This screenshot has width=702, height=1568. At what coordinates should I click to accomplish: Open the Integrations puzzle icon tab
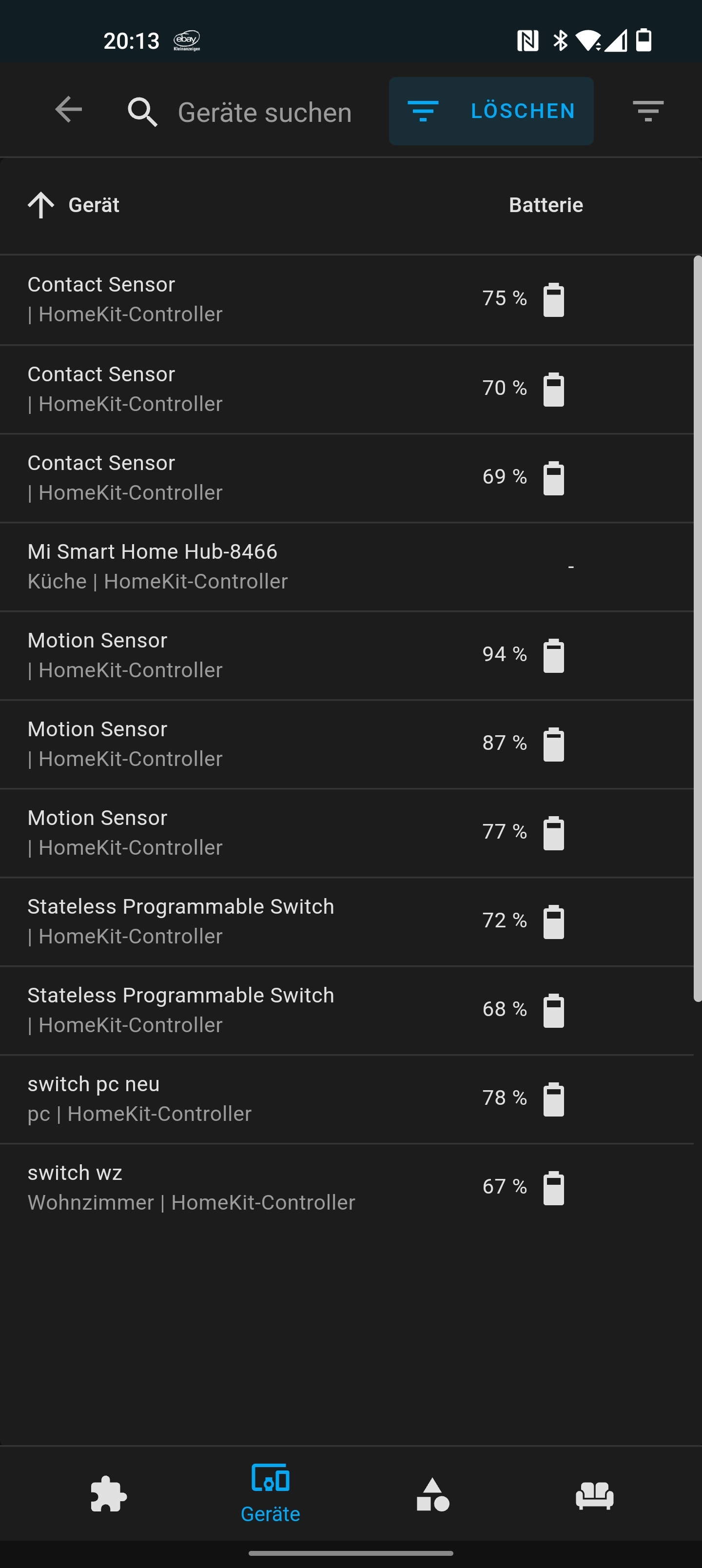pyautogui.click(x=108, y=1494)
